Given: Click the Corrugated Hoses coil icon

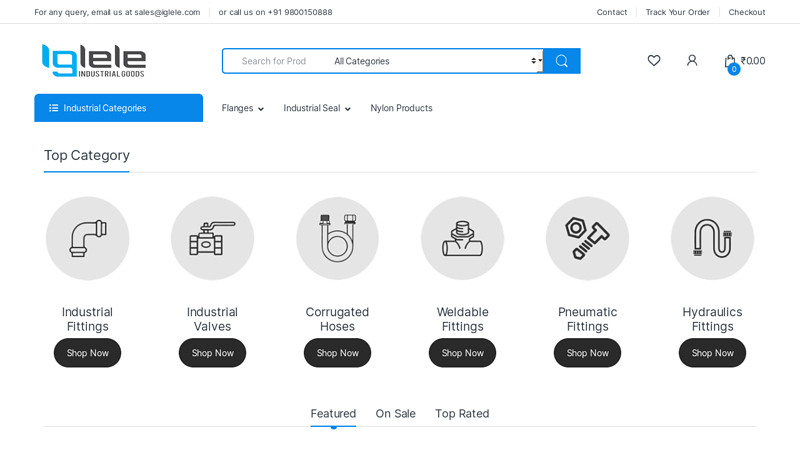Looking at the screenshot, I should click(337, 238).
